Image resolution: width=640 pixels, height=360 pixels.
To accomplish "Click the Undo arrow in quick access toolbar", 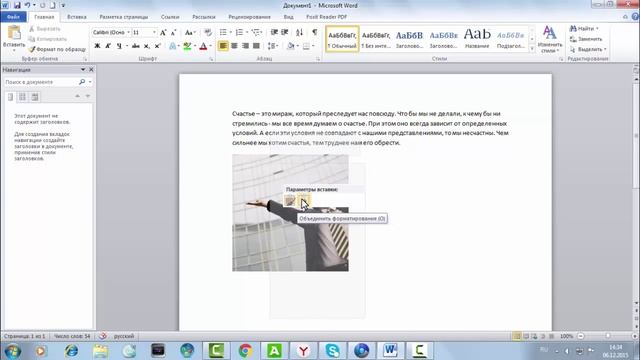I will pos(27,5).
